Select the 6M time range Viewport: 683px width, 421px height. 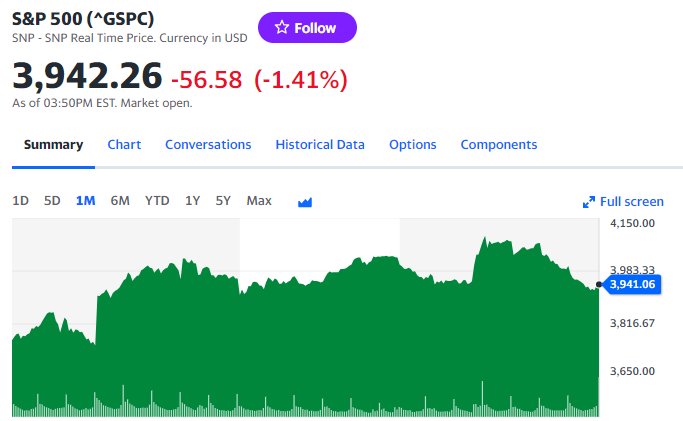point(120,201)
